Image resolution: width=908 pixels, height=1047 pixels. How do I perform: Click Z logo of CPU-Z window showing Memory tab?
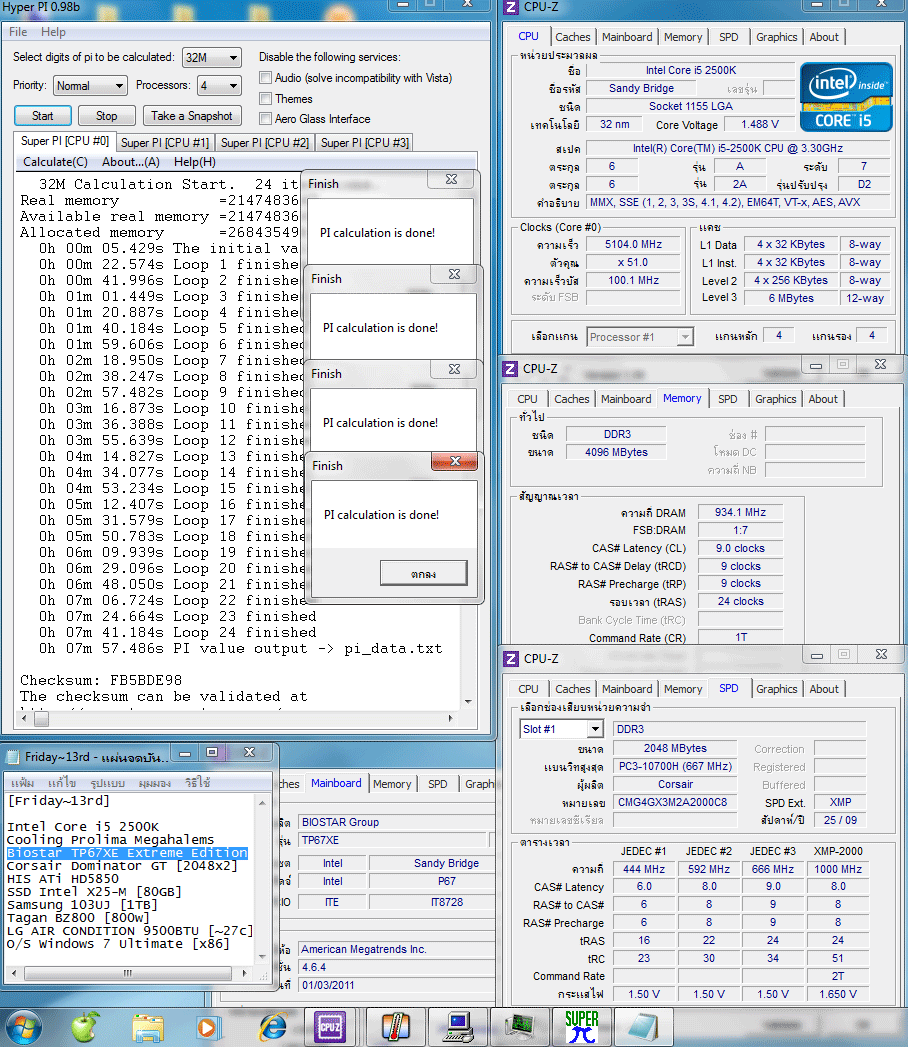[x=511, y=369]
